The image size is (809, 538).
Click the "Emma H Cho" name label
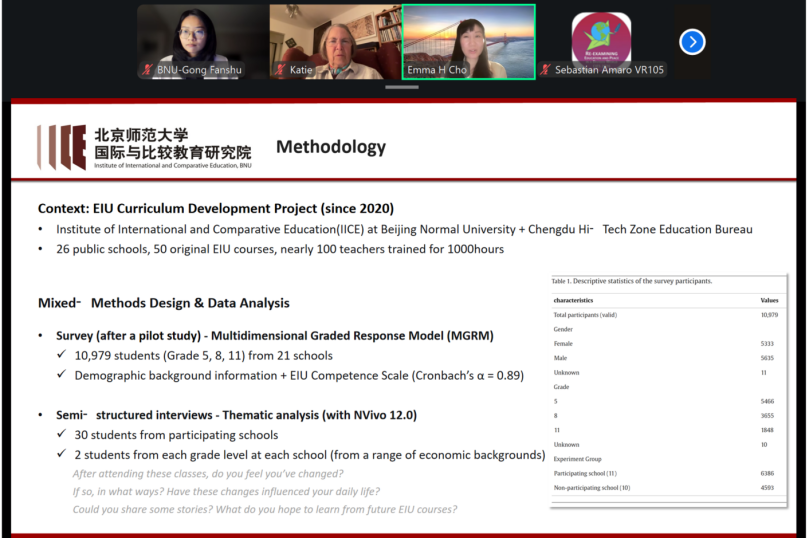pyautogui.click(x=438, y=70)
